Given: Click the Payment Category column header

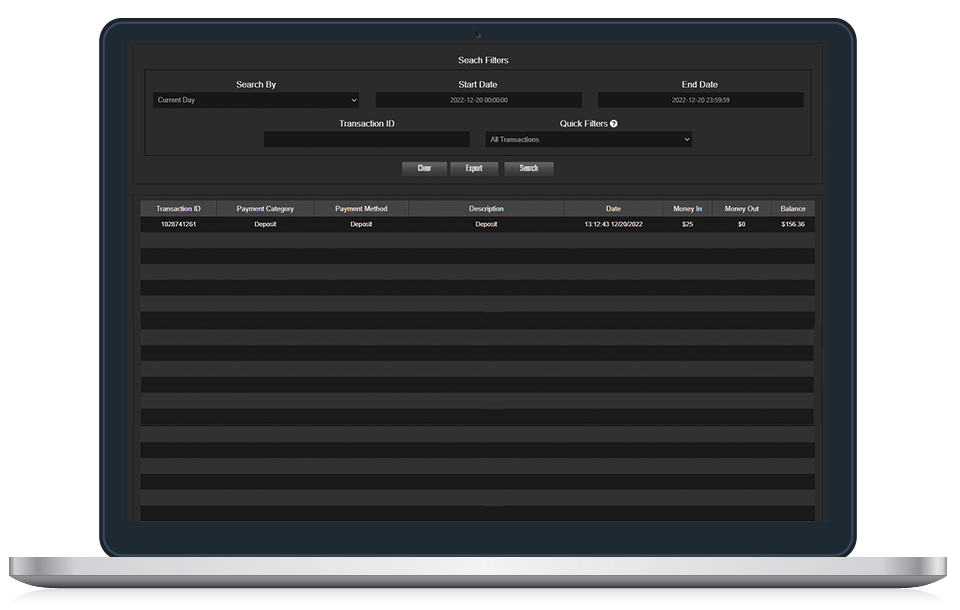Looking at the screenshot, I should [x=265, y=209].
